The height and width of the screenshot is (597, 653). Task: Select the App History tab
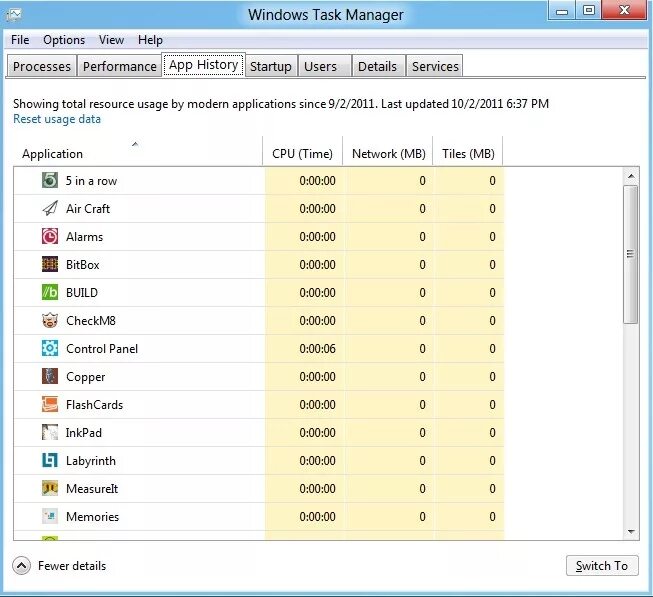click(x=204, y=65)
